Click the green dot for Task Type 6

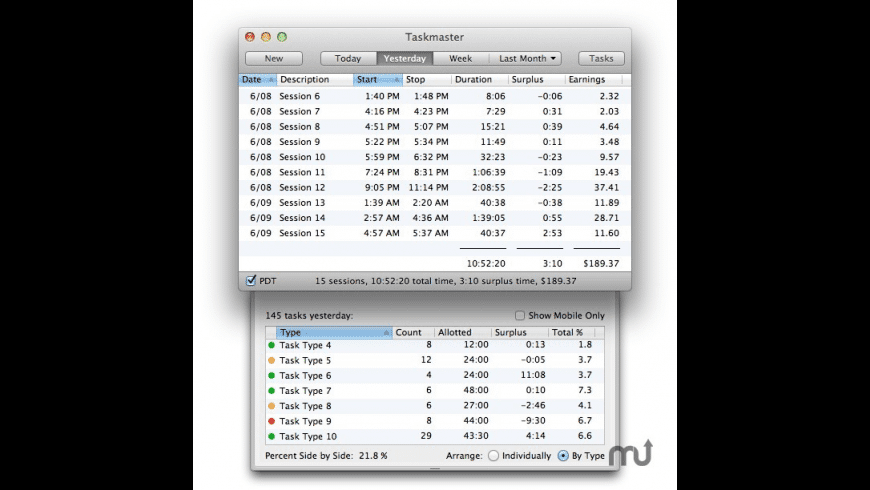coord(271,376)
